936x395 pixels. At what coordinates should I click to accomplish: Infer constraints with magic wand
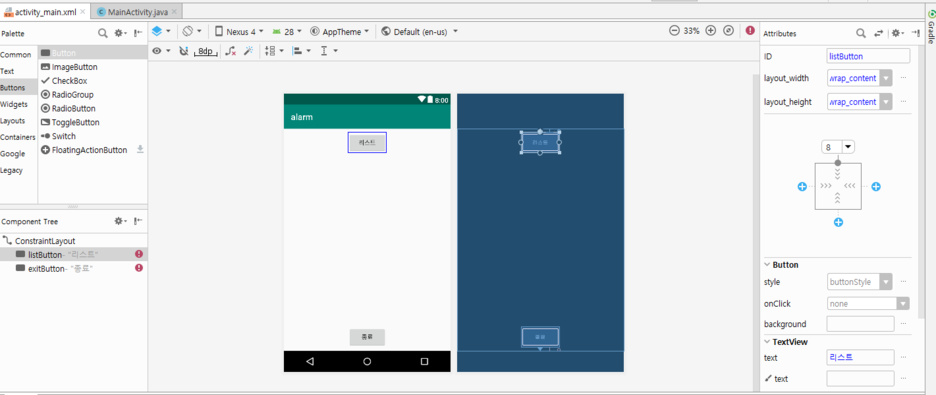[248, 51]
